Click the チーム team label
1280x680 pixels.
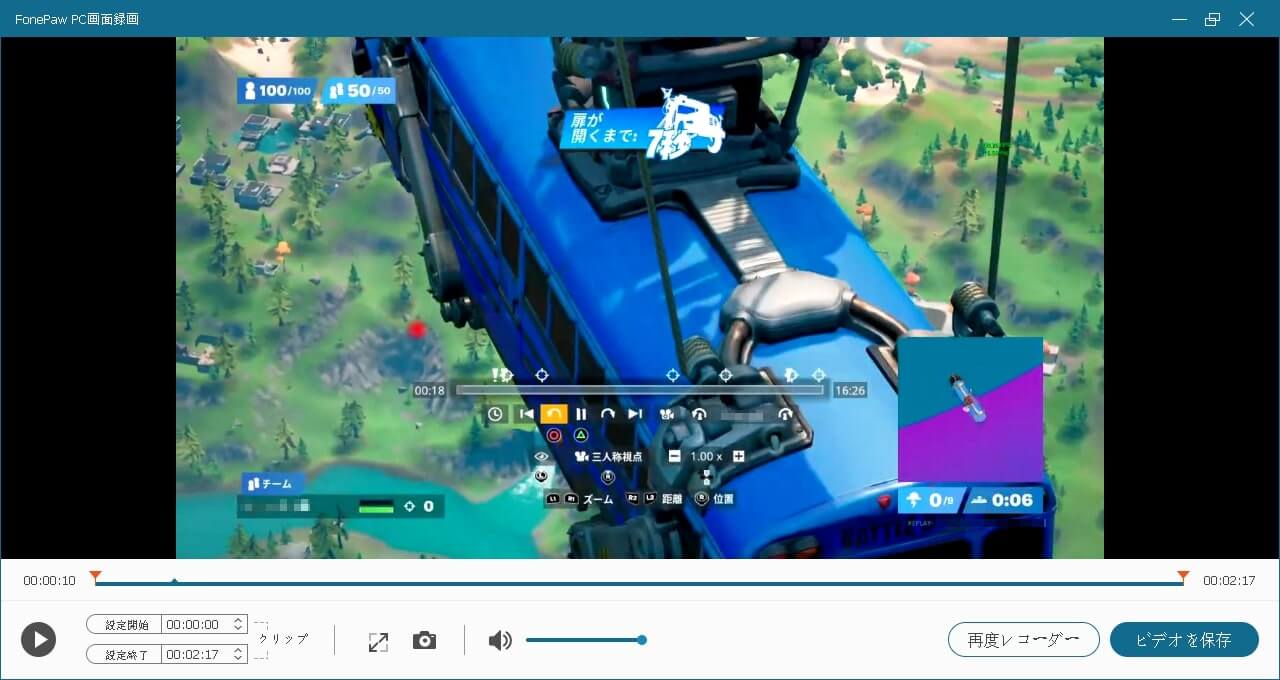click(x=270, y=484)
